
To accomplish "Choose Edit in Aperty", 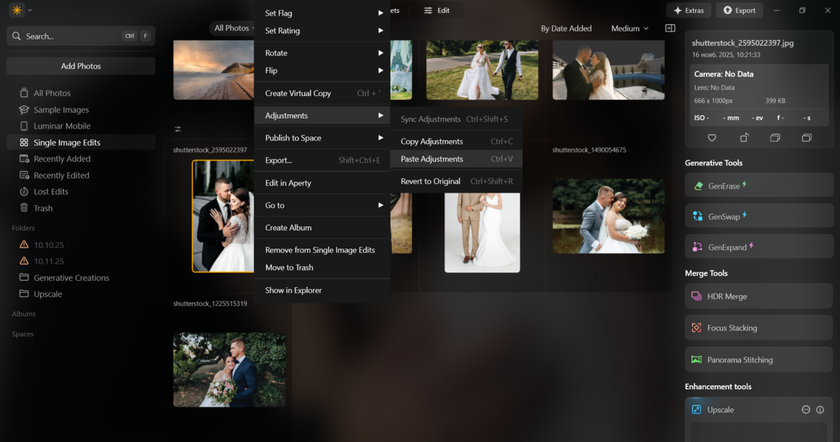I will [322, 183].
